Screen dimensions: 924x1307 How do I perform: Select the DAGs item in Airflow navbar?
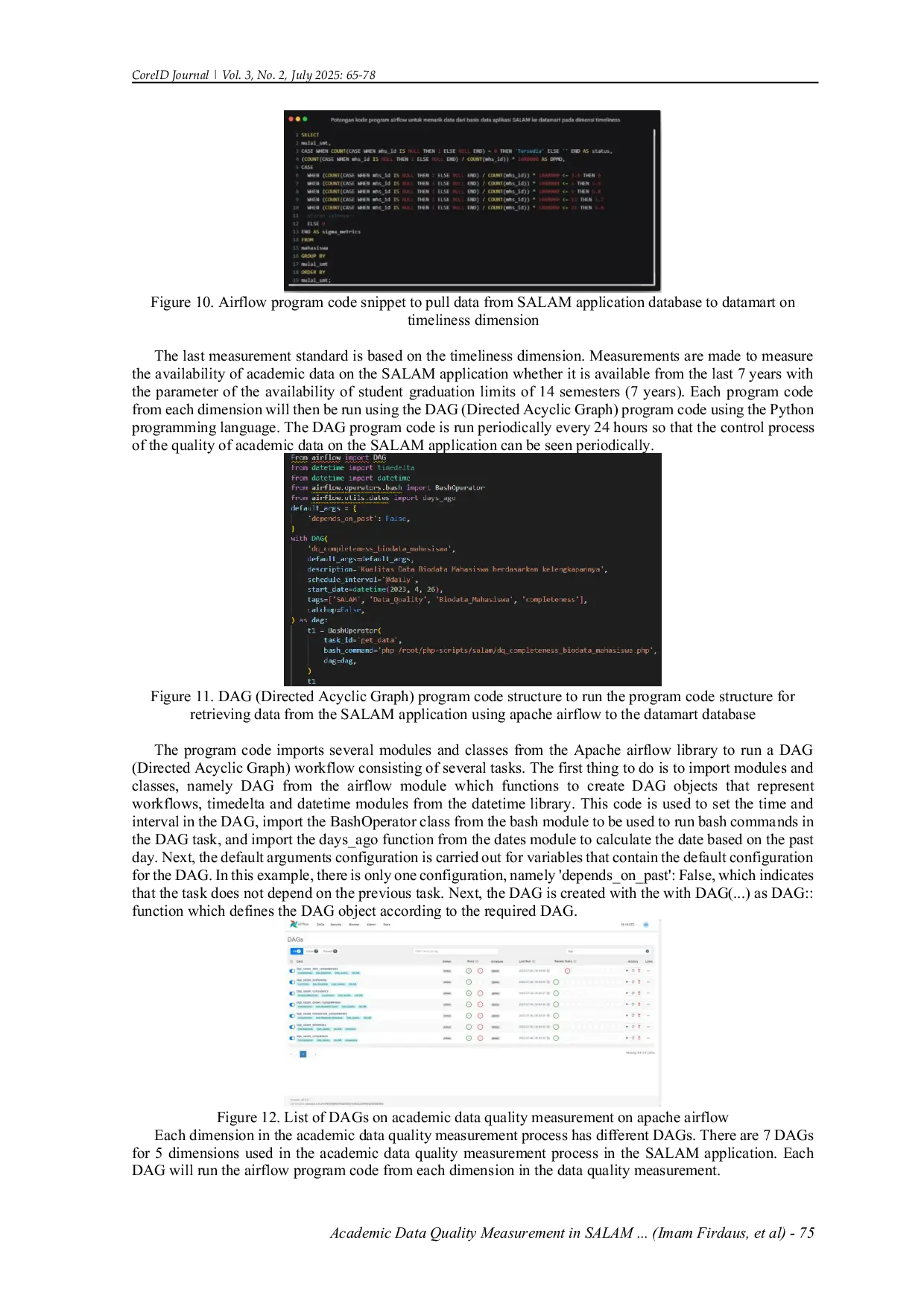point(320,924)
